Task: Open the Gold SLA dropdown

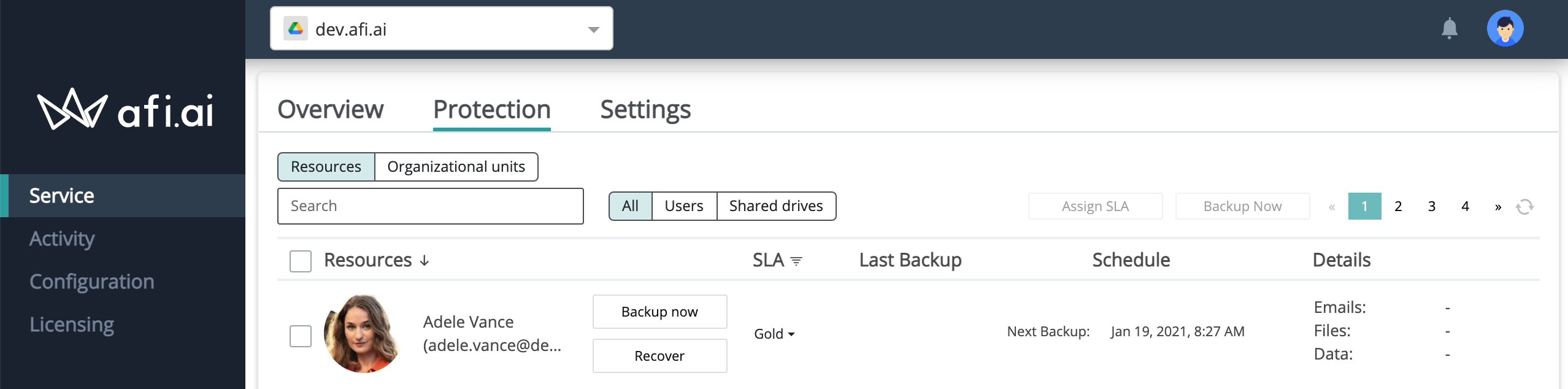Action: pos(774,334)
